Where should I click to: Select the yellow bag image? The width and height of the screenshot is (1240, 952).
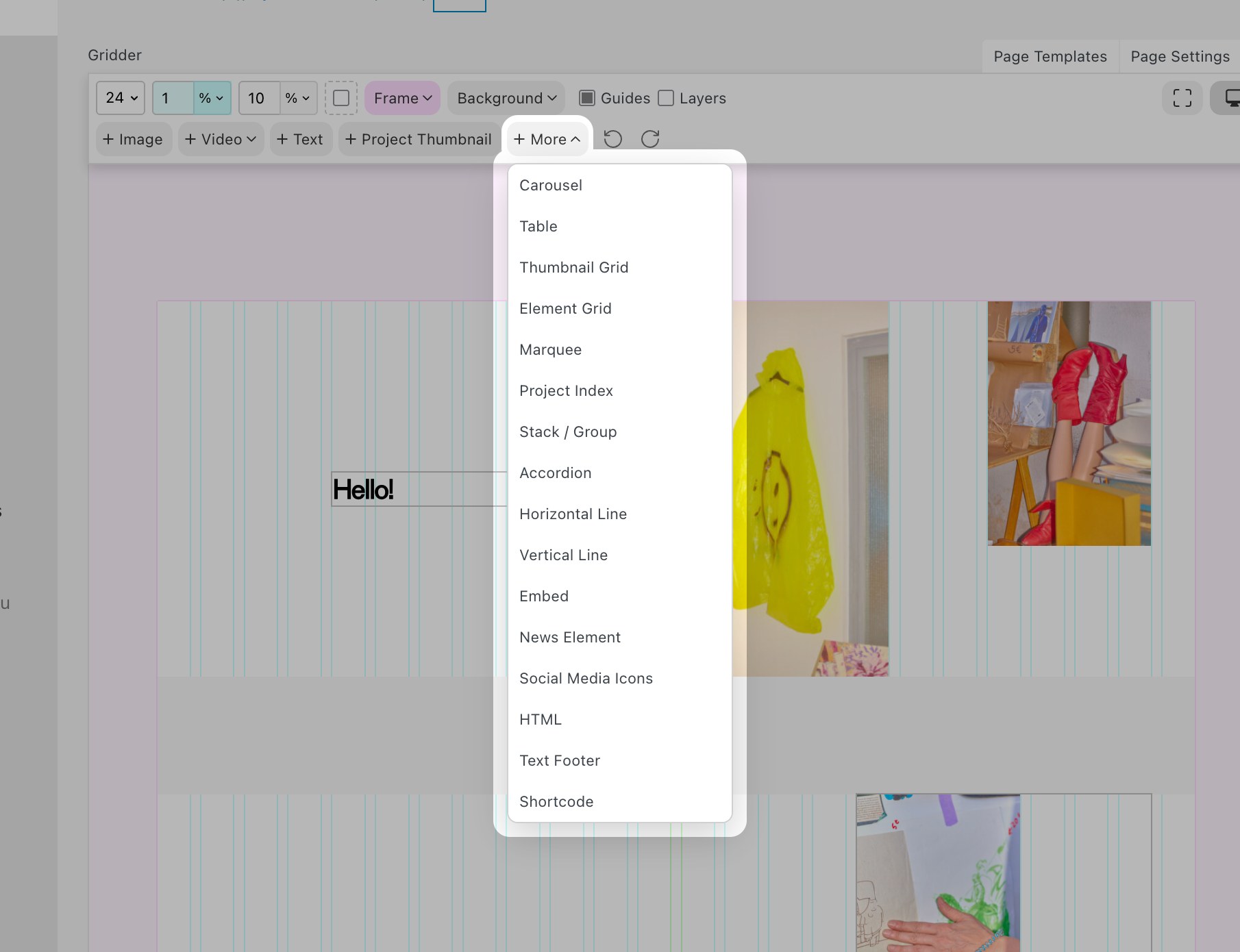[810, 488]
